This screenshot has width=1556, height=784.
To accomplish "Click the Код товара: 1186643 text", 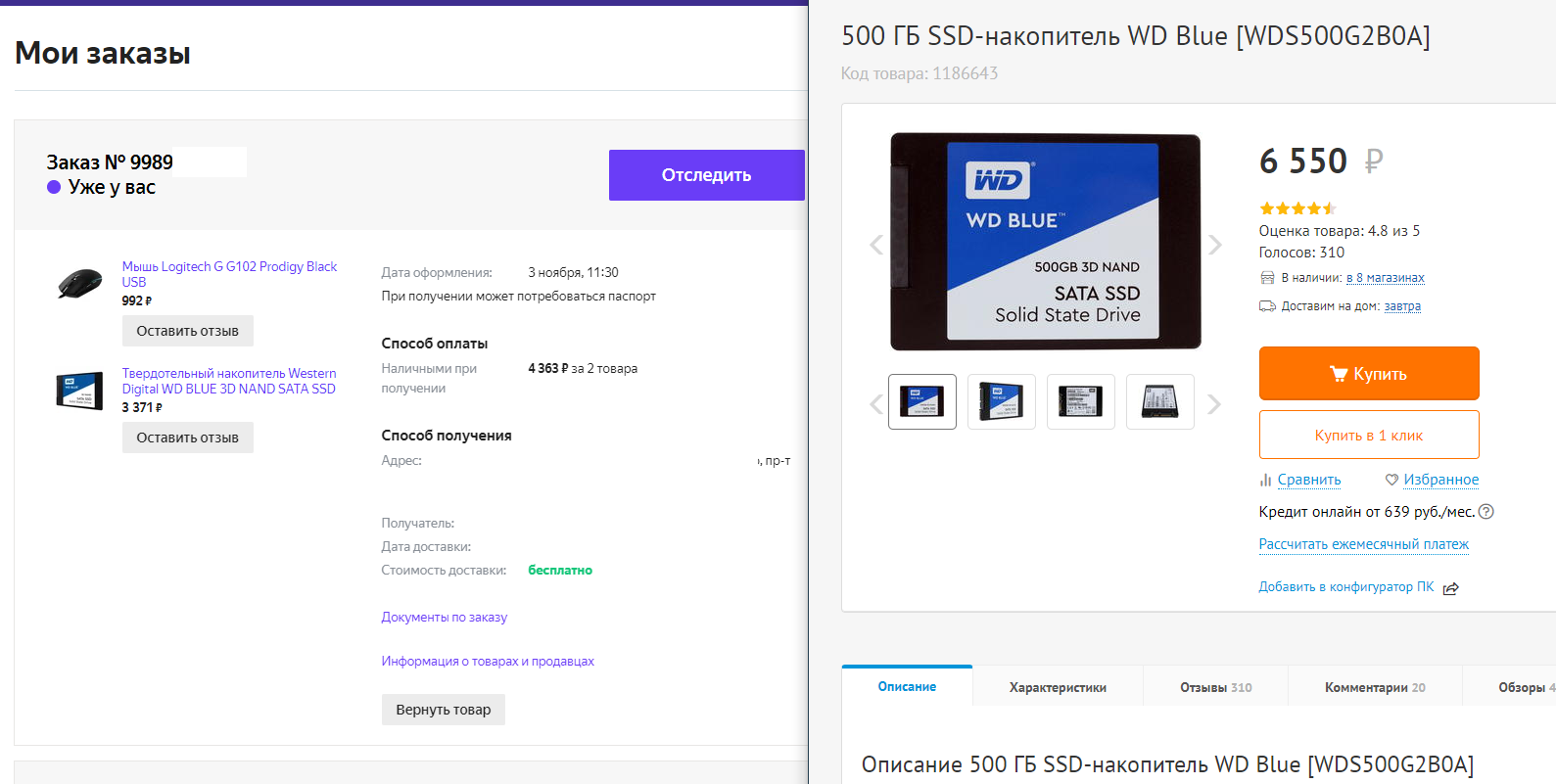I will point(919,73).
